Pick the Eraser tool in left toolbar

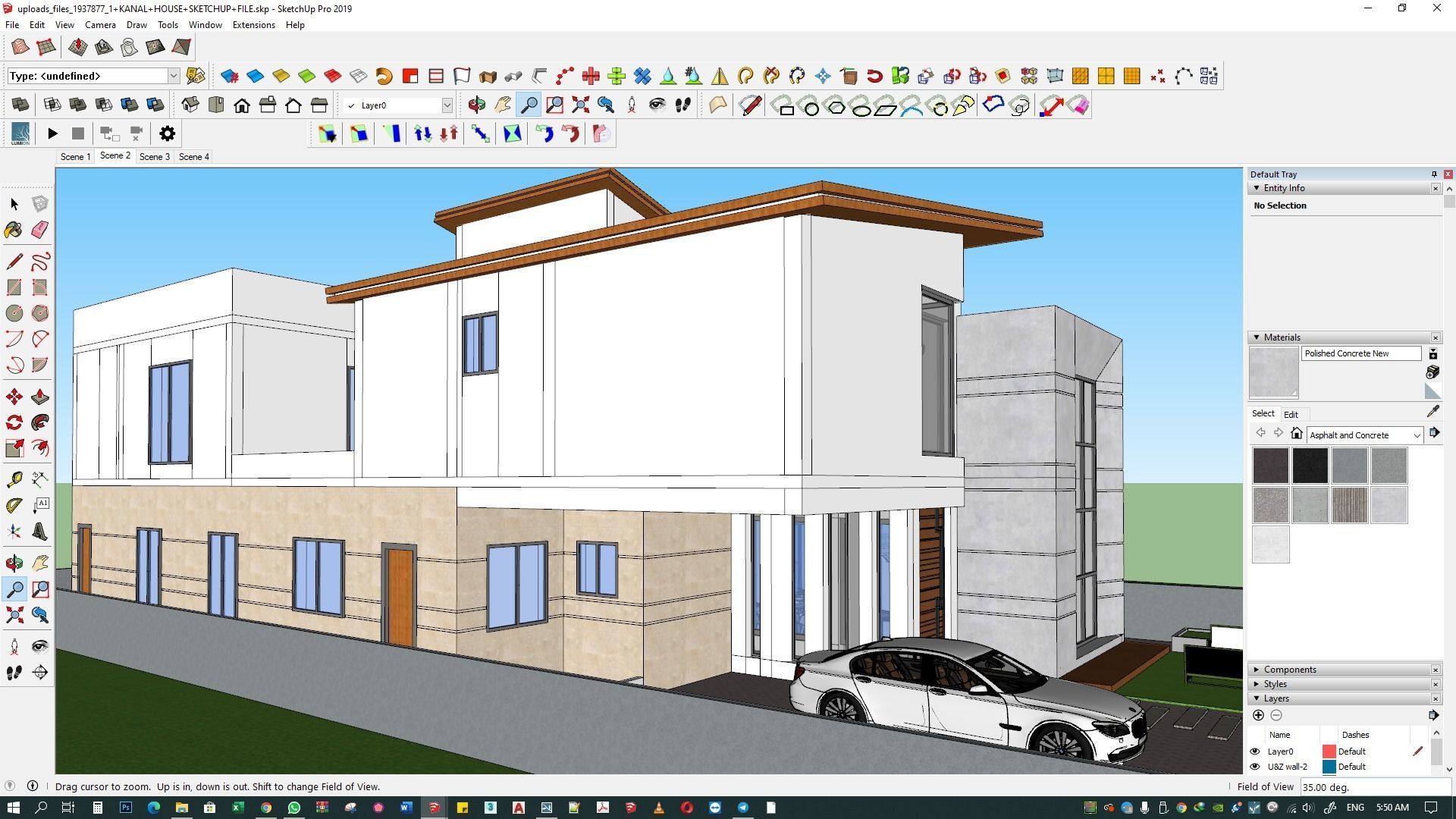click(x=39, y=230)
